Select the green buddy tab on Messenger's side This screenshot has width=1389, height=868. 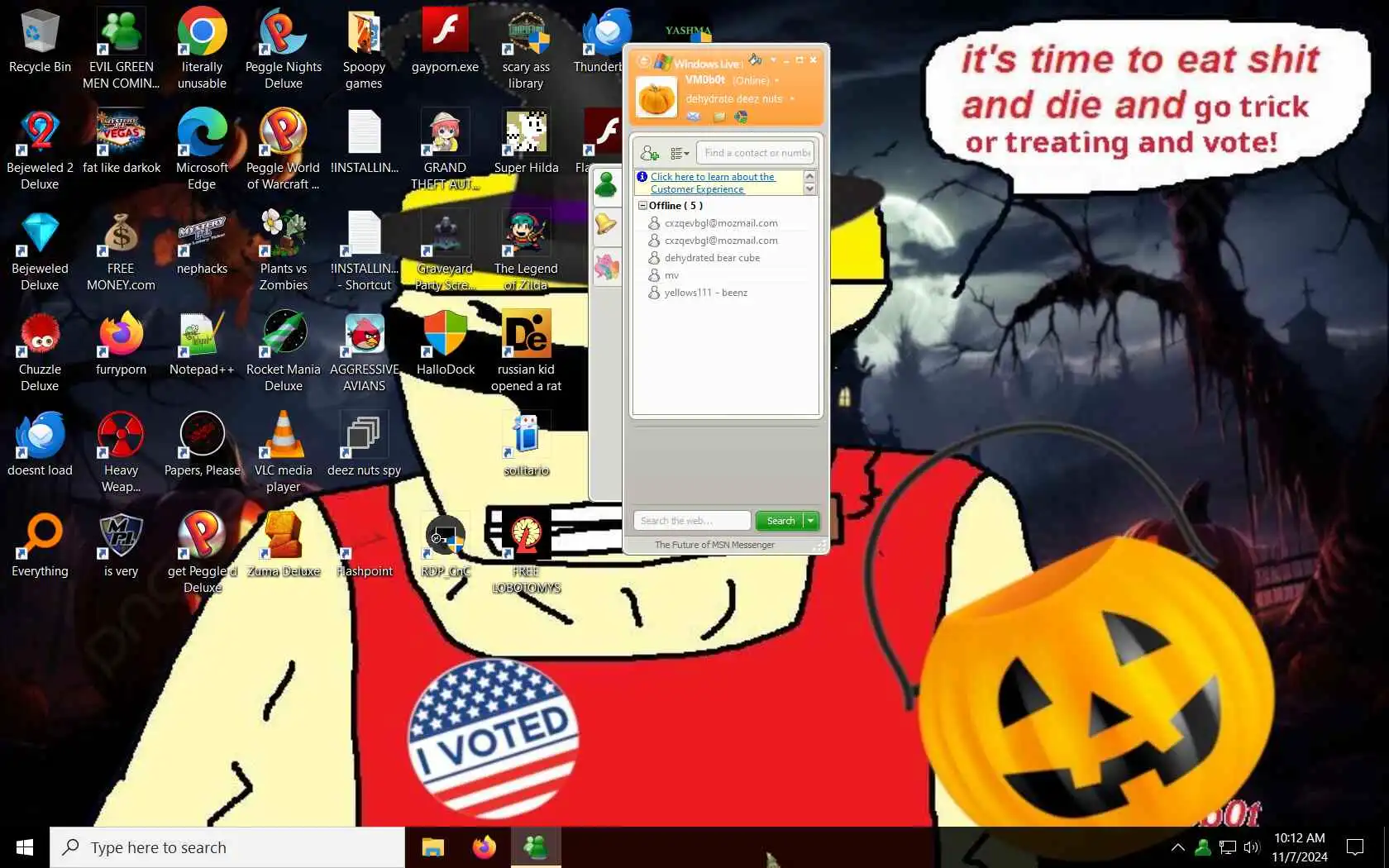[x=606, y=184]
